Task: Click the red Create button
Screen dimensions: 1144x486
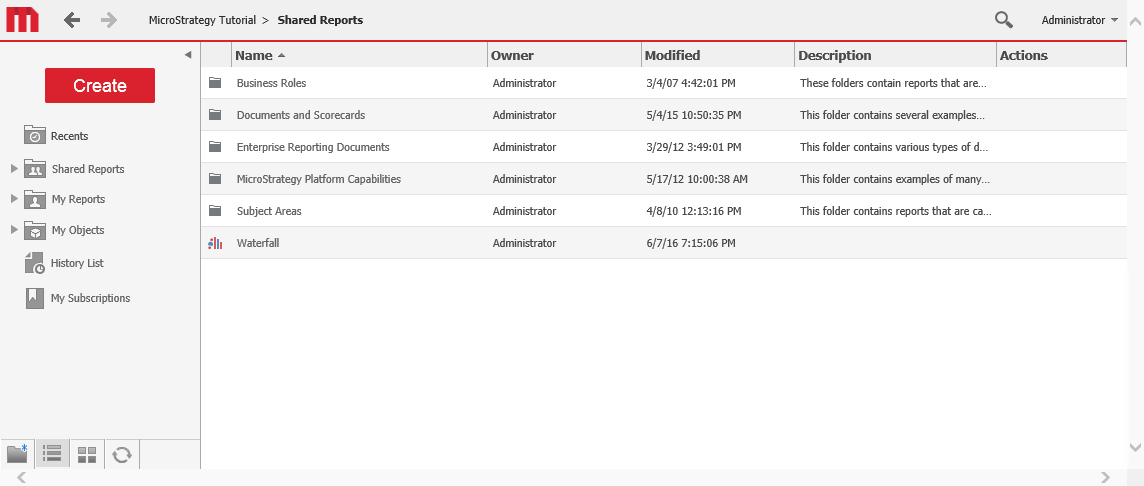Action: [100, 86]
